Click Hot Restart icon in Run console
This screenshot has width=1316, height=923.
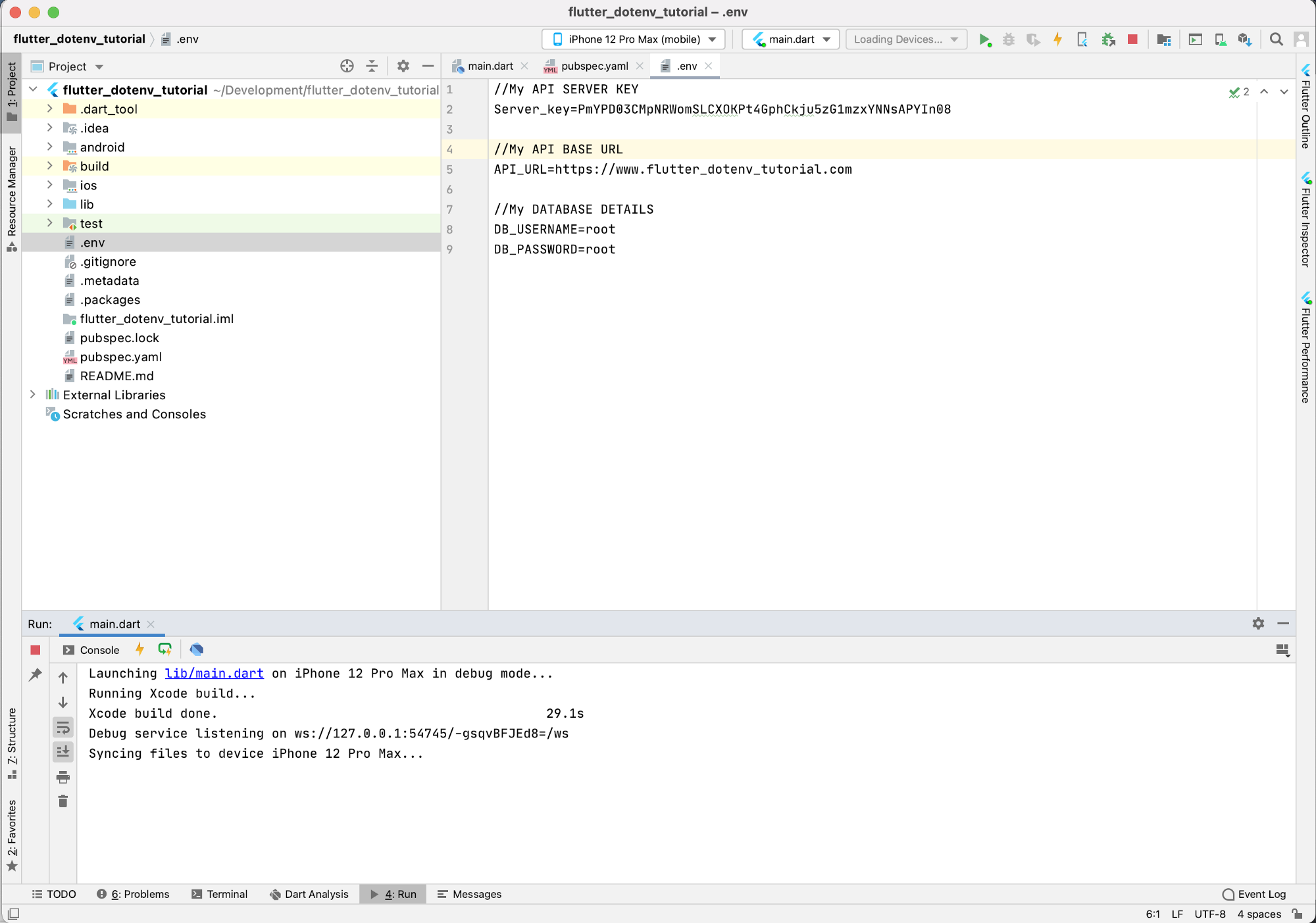tap(164, 649)
